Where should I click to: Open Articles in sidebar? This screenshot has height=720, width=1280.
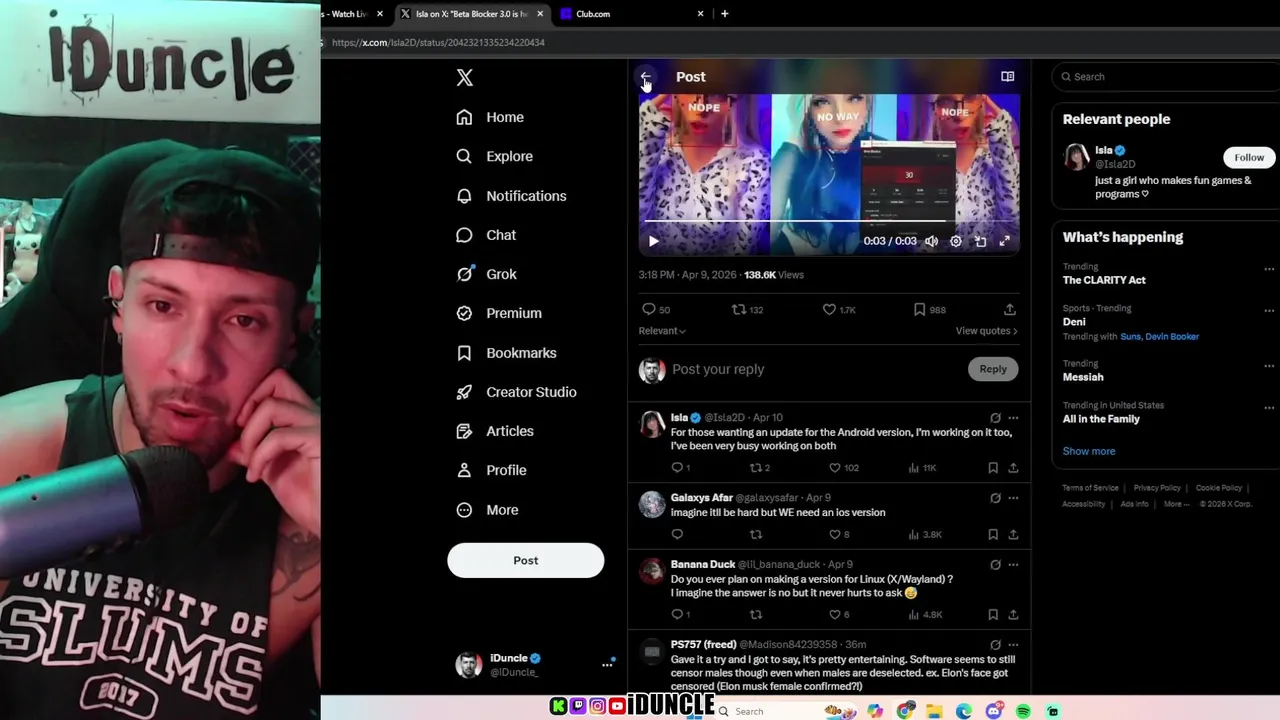(x=495, y=431)
